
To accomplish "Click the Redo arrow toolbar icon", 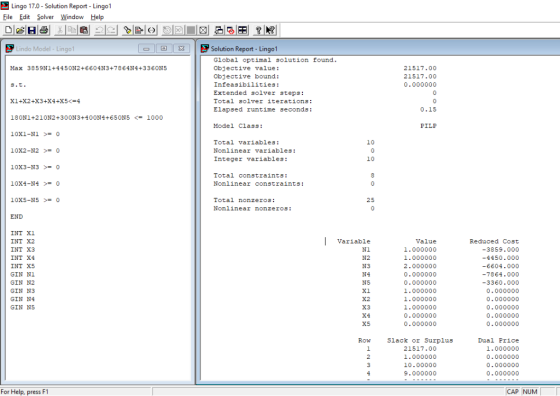I will (x=112, y=30).
